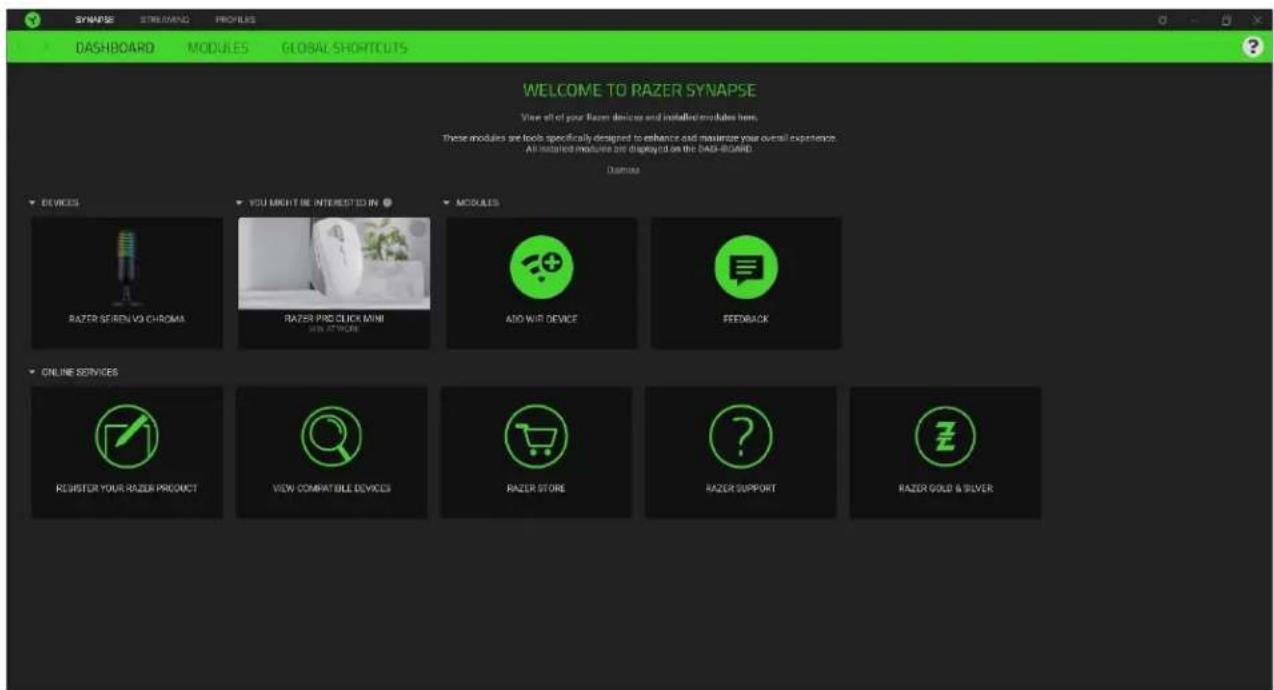
Task: Click the Razer logo icon in title bar
Action: tap(31, 19)
